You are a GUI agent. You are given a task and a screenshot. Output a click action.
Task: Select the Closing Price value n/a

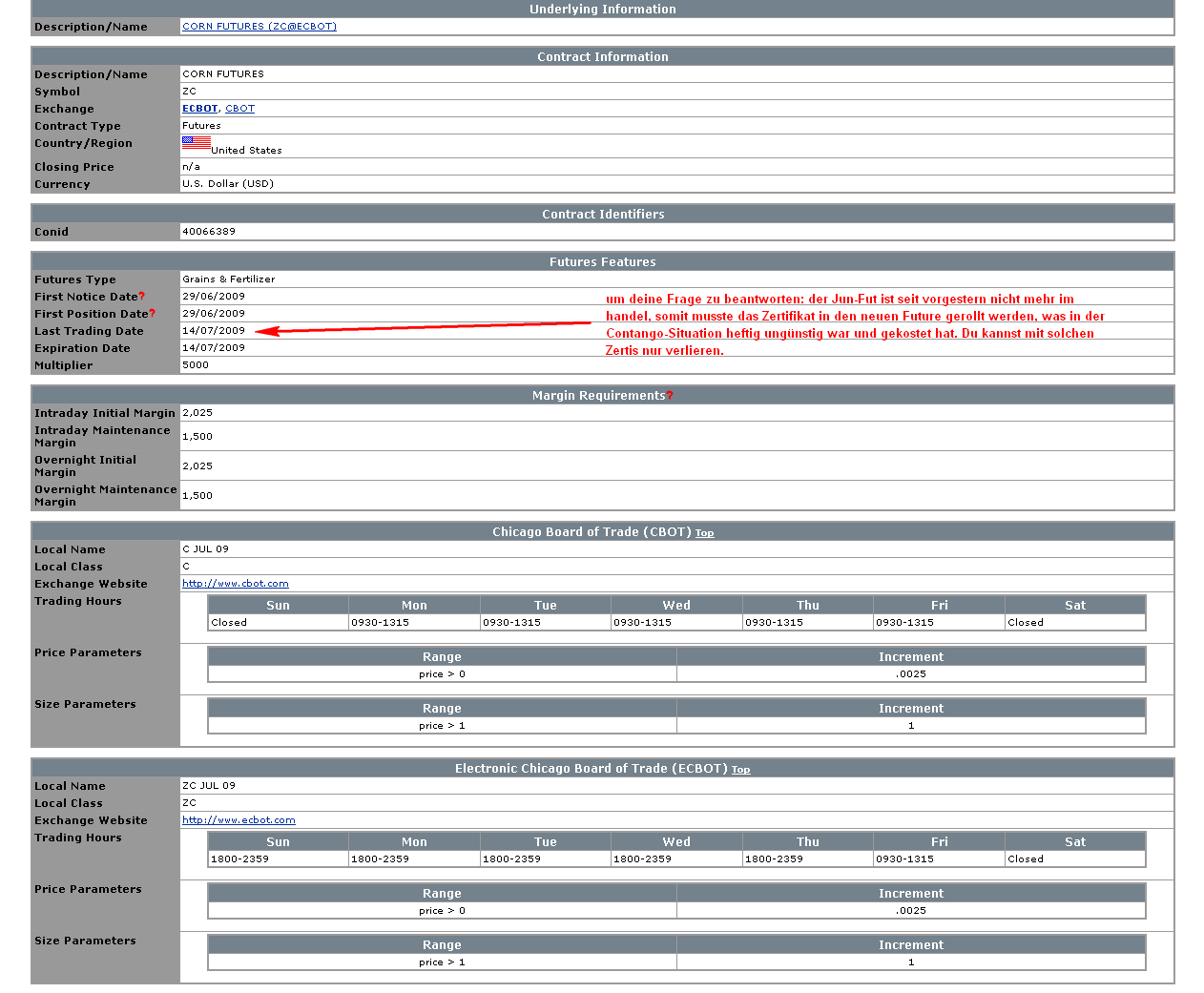click(x=192, y=167)
